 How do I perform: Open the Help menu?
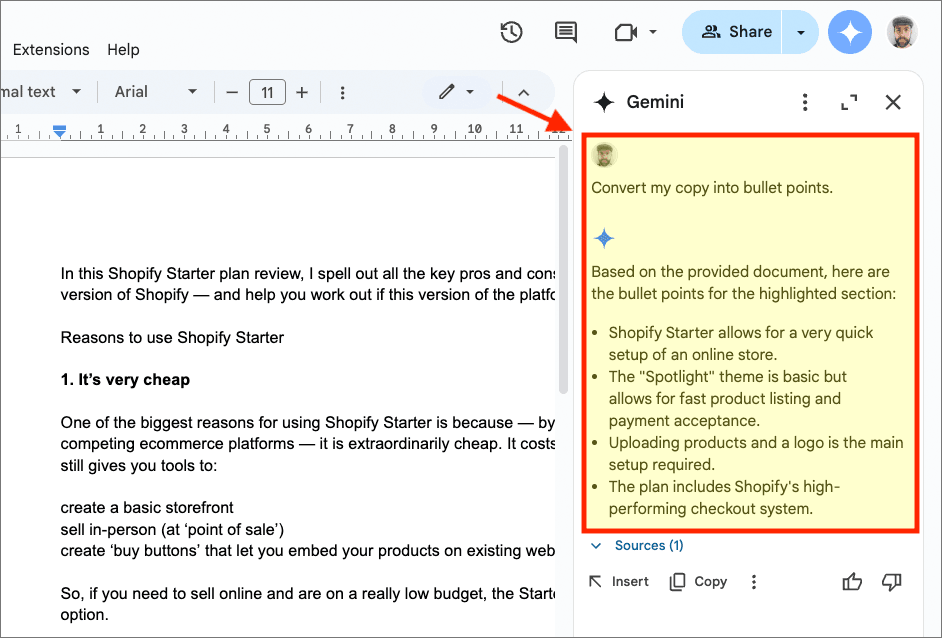[x=123, y=49]
